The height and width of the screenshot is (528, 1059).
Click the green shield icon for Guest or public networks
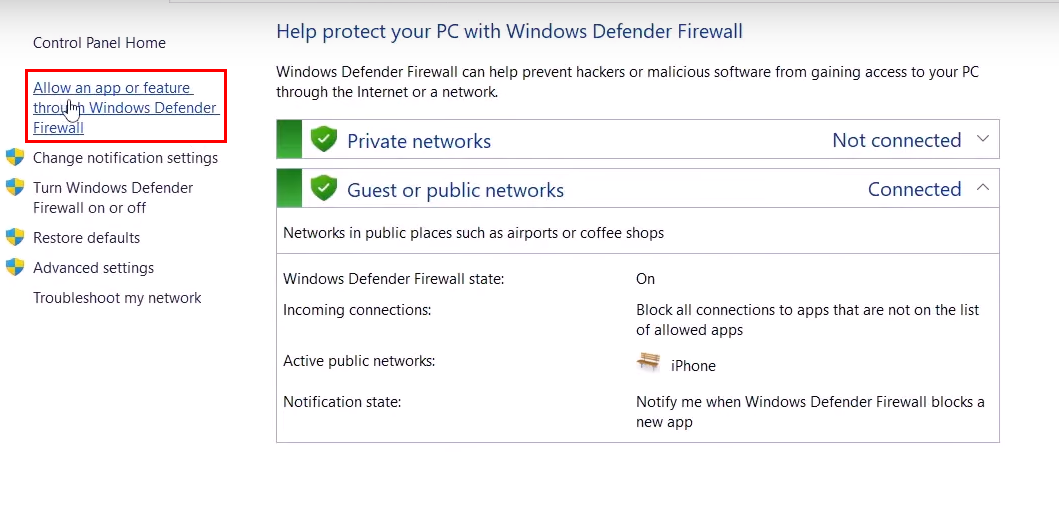point(324,188)
